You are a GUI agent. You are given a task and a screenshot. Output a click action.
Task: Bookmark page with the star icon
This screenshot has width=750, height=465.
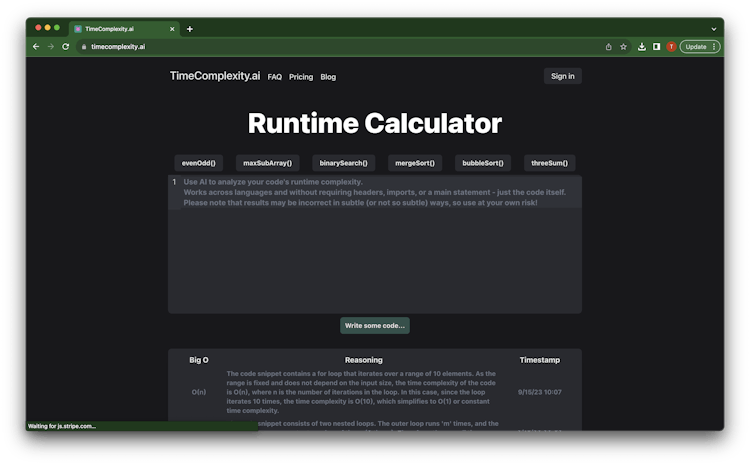tap(623, 47)
